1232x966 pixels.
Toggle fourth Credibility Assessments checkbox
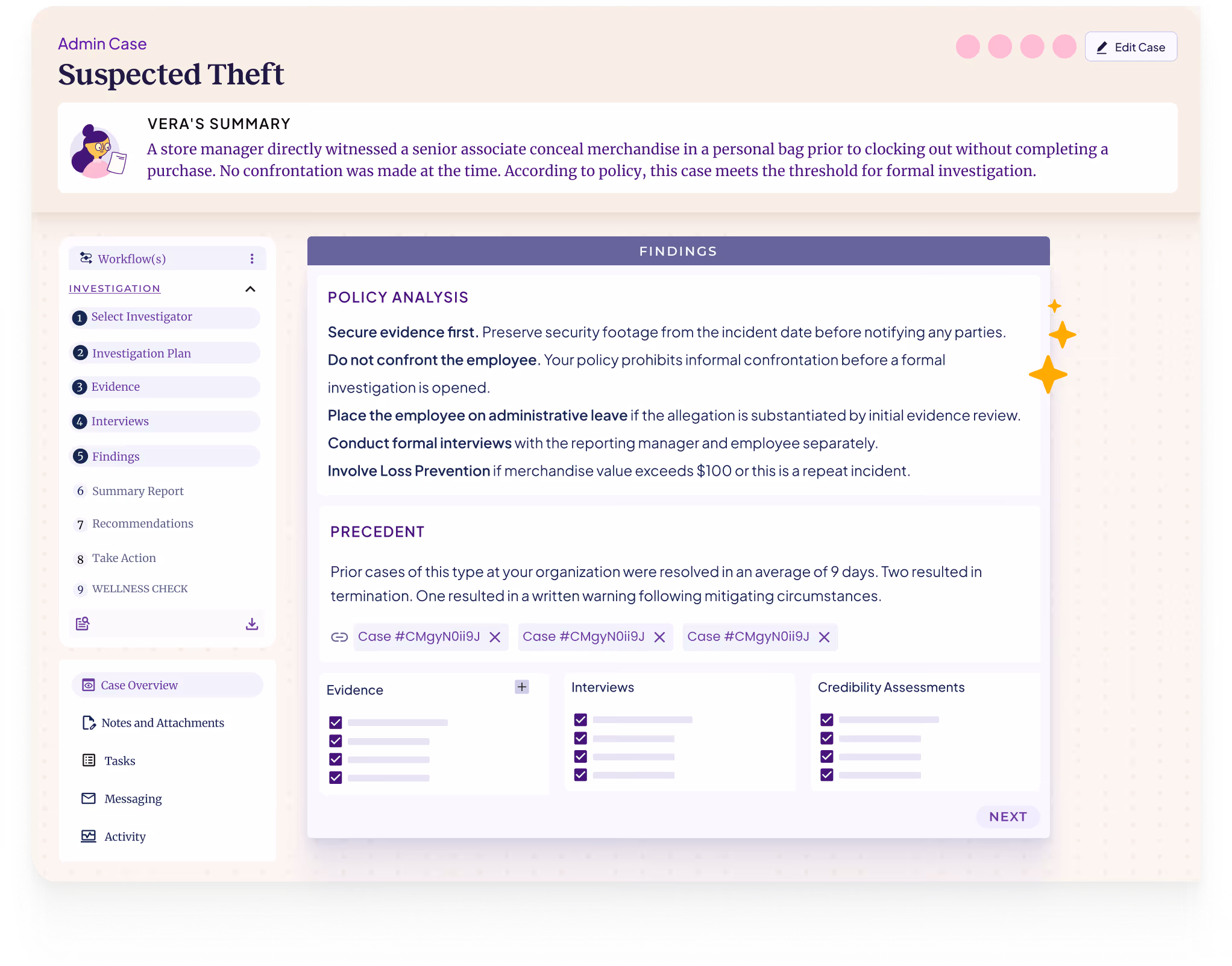pos(827,775)
